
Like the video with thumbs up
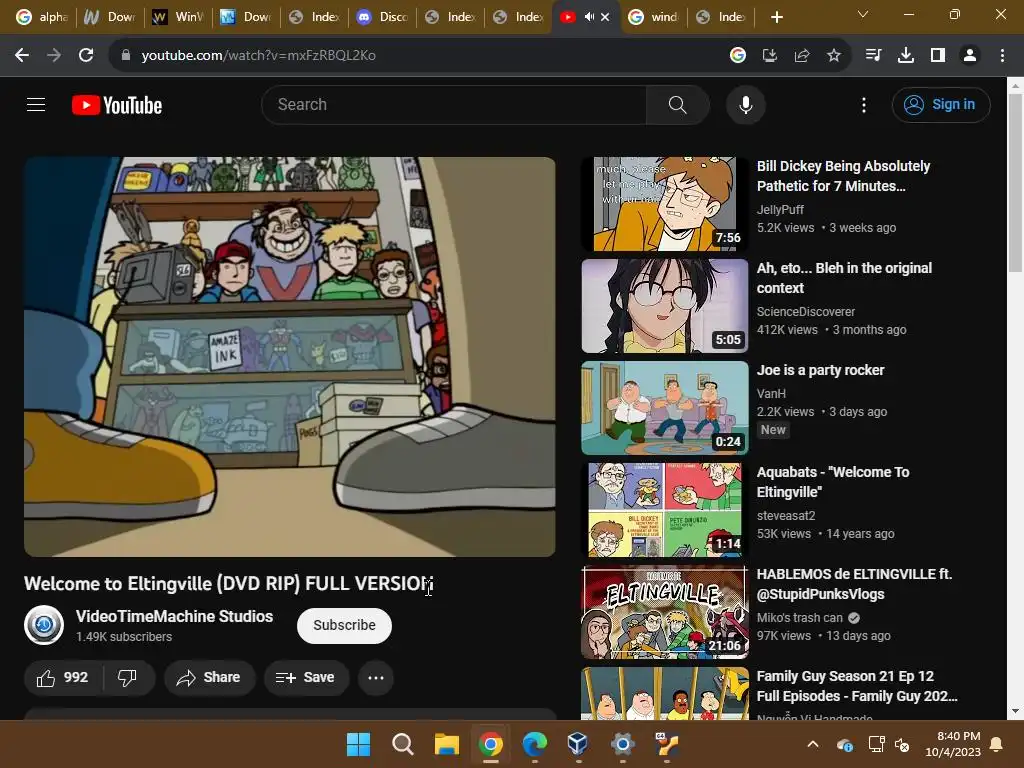click(x=63, y=678)
